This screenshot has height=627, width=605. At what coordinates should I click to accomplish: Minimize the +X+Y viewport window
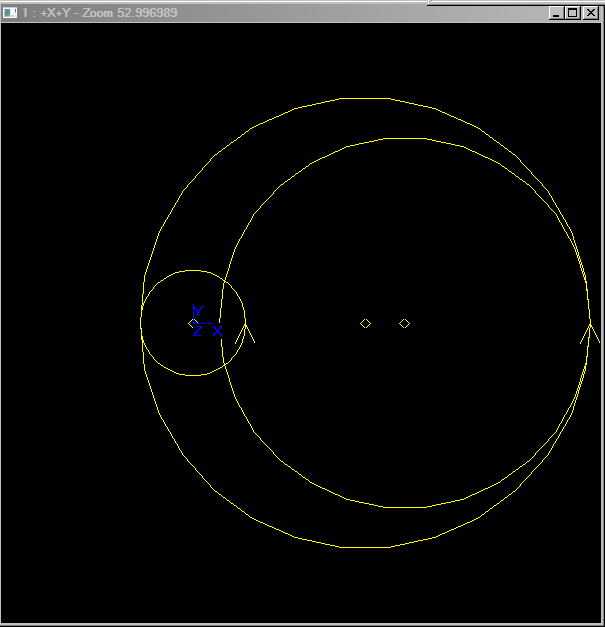(x=557, y=12)
